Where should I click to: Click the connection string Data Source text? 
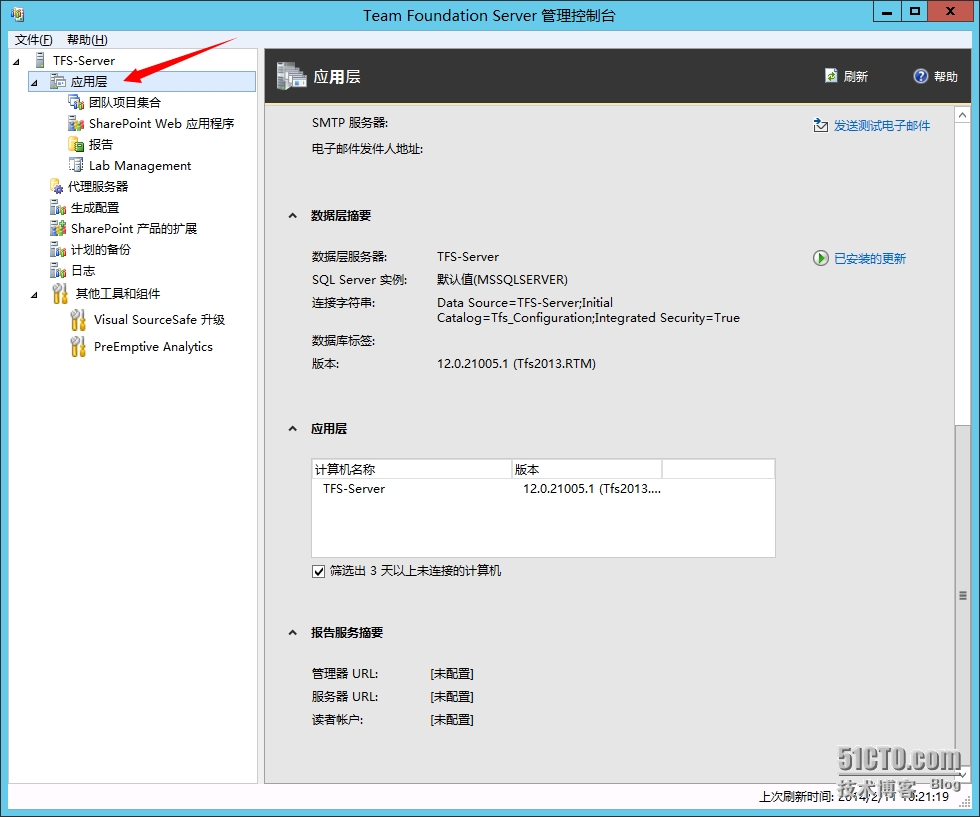click(588, 310)
